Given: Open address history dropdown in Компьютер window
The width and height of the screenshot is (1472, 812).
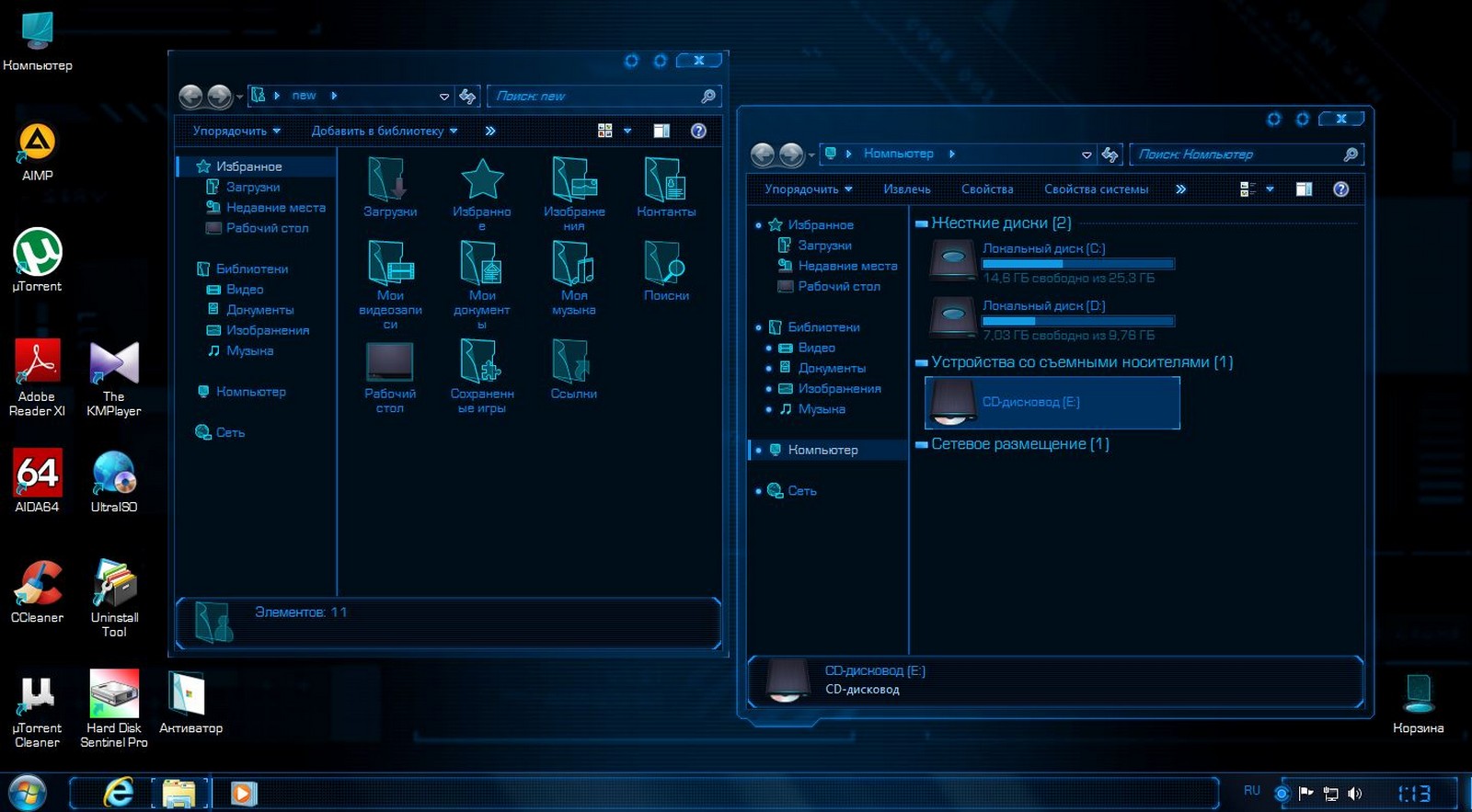Looking at the screenshot, I should [x=1087, y=154].
